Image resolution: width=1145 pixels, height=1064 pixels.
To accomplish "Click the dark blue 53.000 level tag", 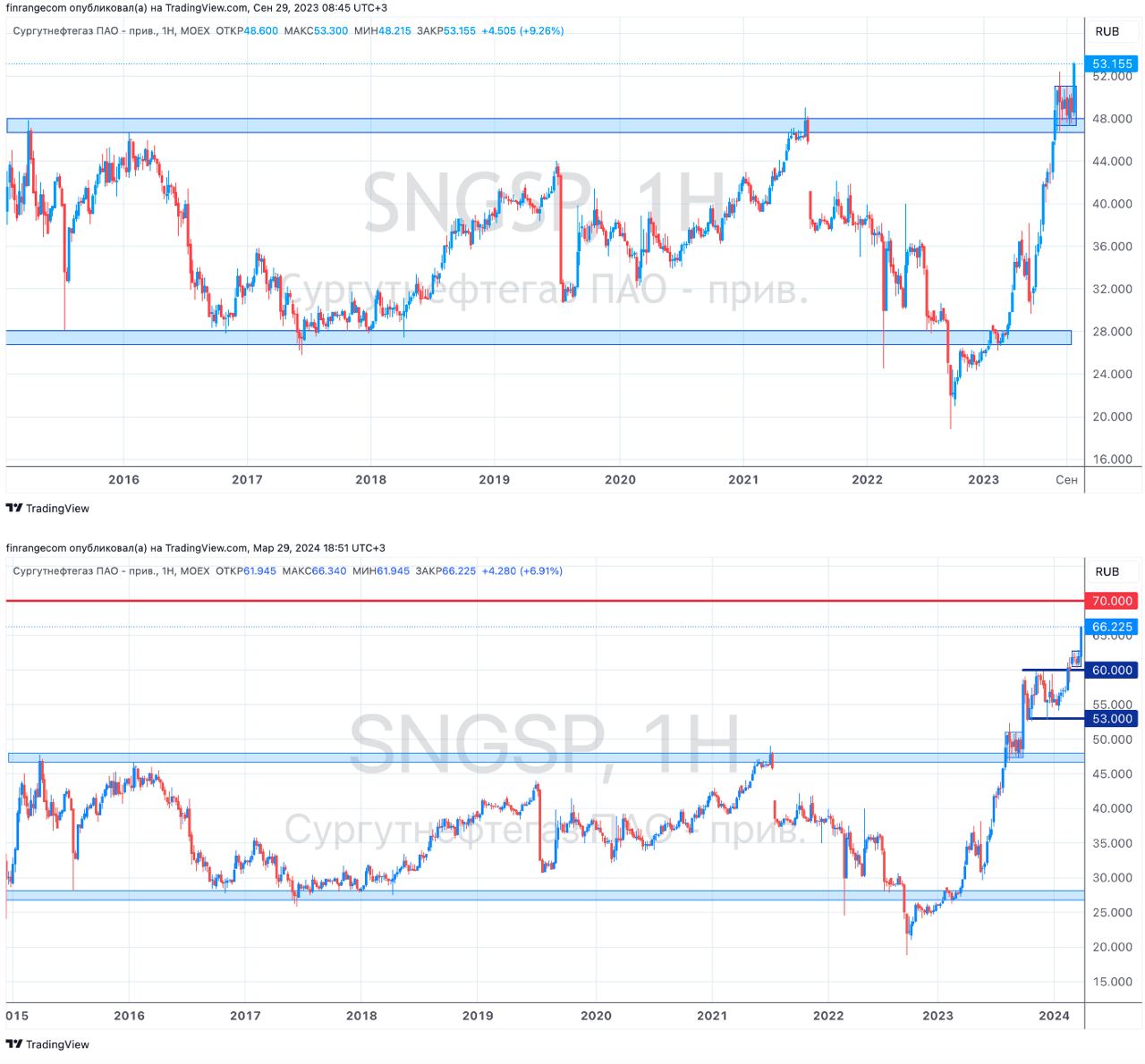I will [1112, 719].
